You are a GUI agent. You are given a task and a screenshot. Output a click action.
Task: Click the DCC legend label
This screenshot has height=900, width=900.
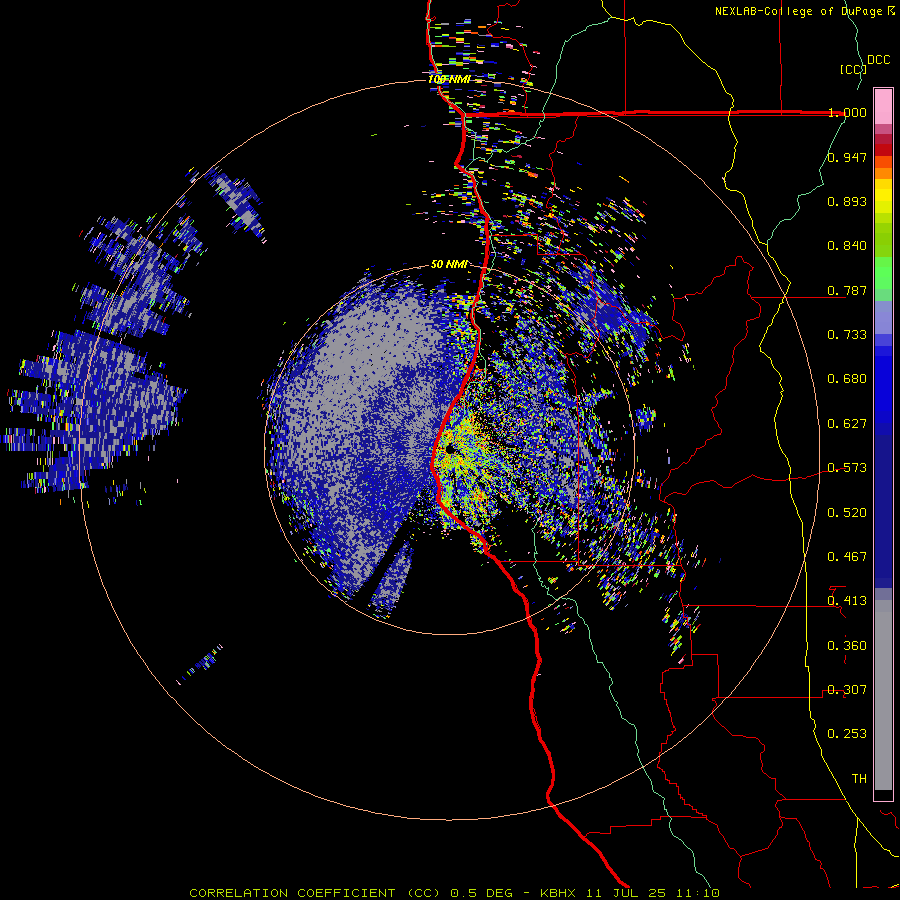[x=878, y=60]
